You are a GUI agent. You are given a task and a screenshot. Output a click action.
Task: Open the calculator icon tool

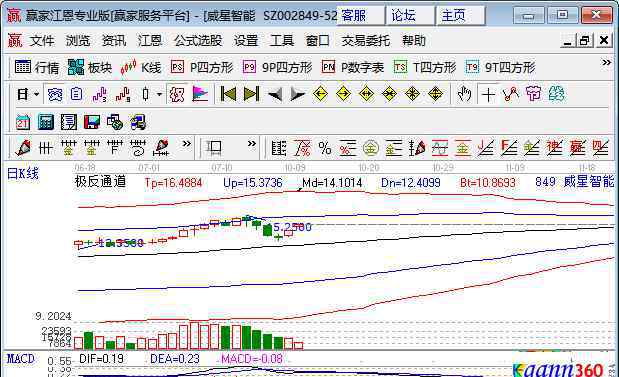point(46,122)
